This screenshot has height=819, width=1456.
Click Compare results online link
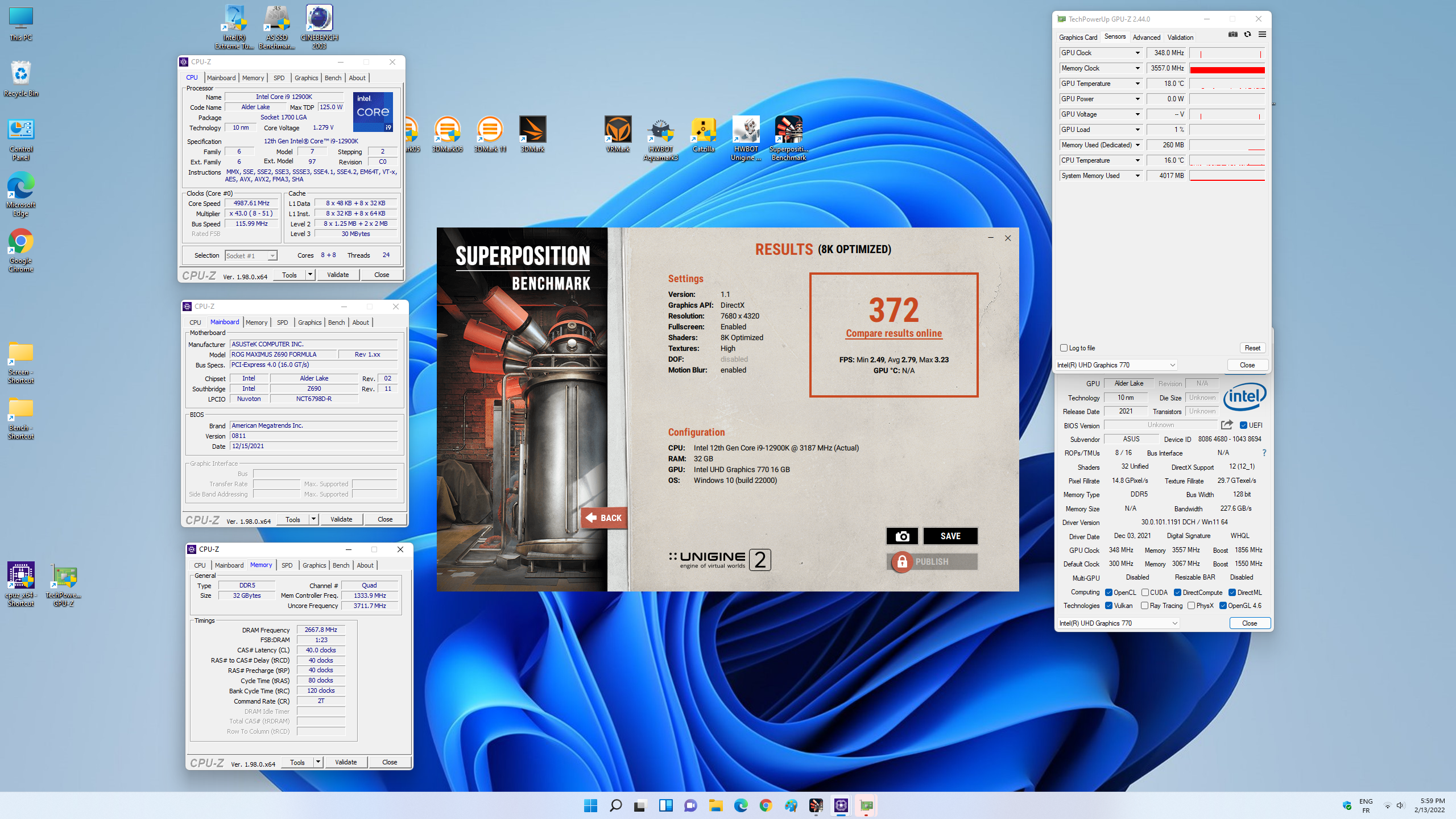[x=894, y=333]
